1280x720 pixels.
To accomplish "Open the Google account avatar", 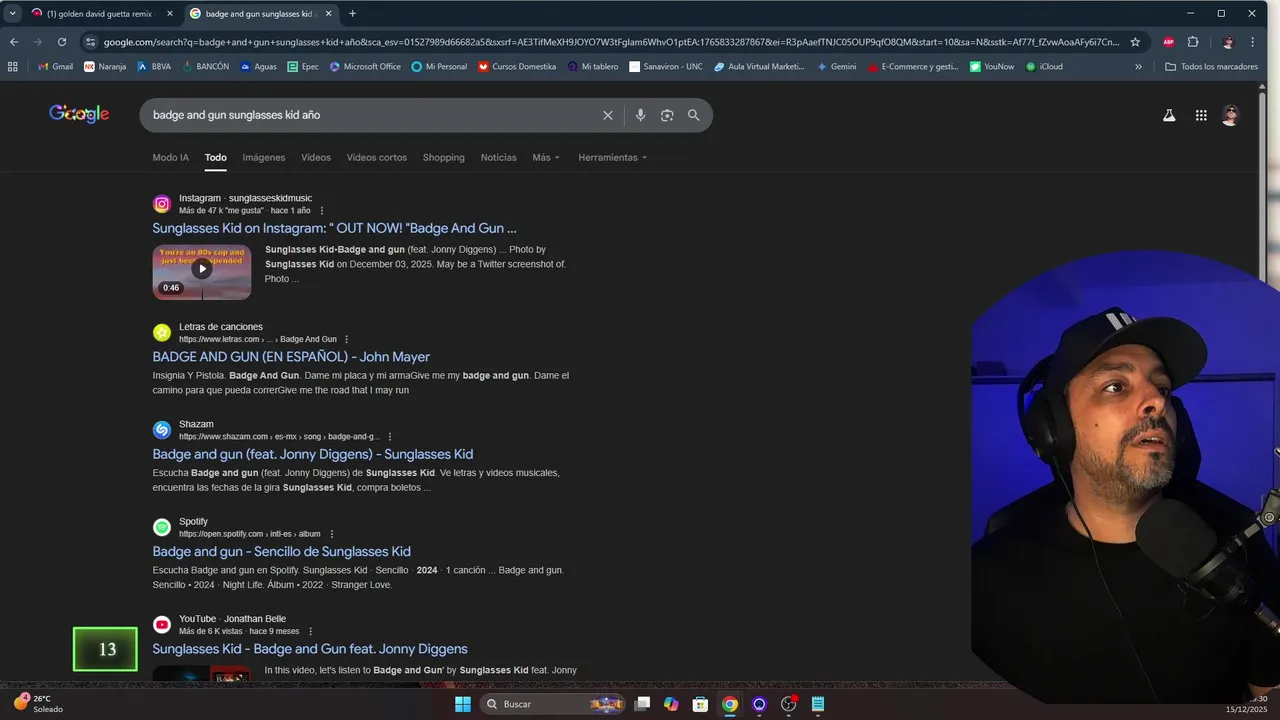I will coord(1231,115).
